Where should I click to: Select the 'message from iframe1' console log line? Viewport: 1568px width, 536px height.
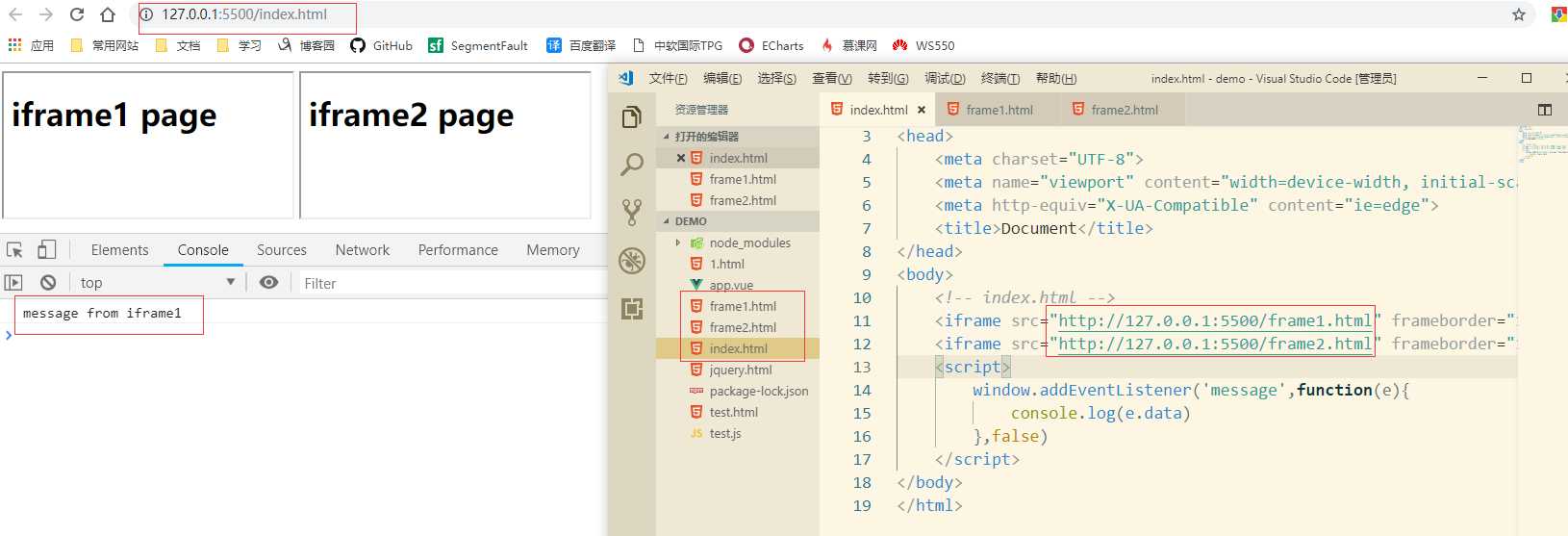pos(102,313)
